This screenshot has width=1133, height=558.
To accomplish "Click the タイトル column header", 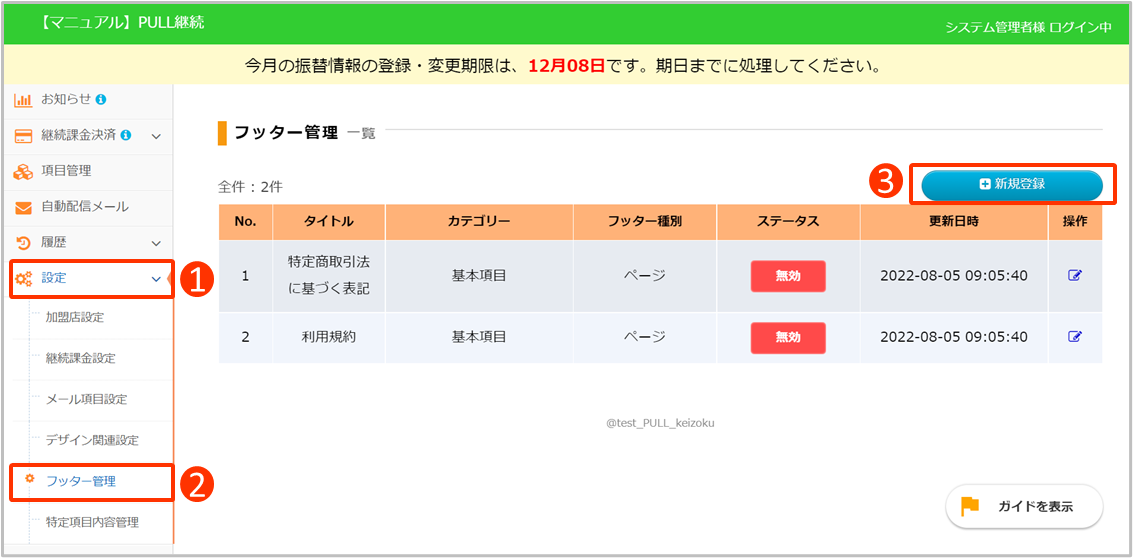I will (328, 221).
